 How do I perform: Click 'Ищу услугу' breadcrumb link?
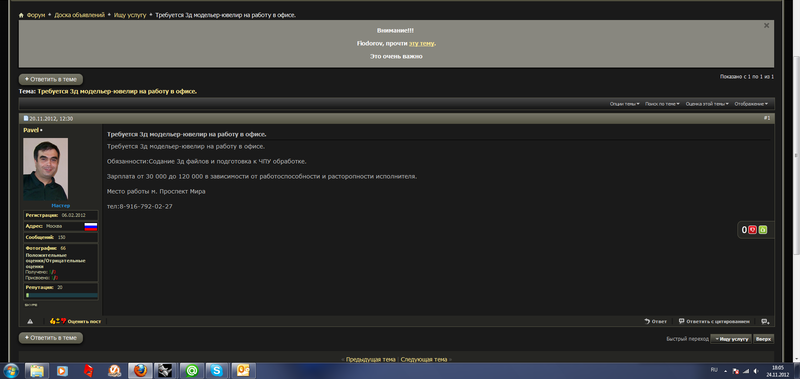[x=130, y=15]
